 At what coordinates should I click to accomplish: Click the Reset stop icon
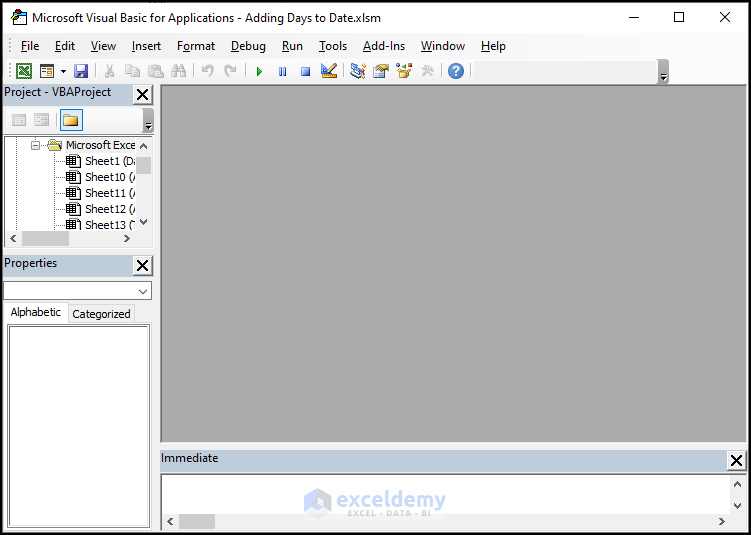306,72
